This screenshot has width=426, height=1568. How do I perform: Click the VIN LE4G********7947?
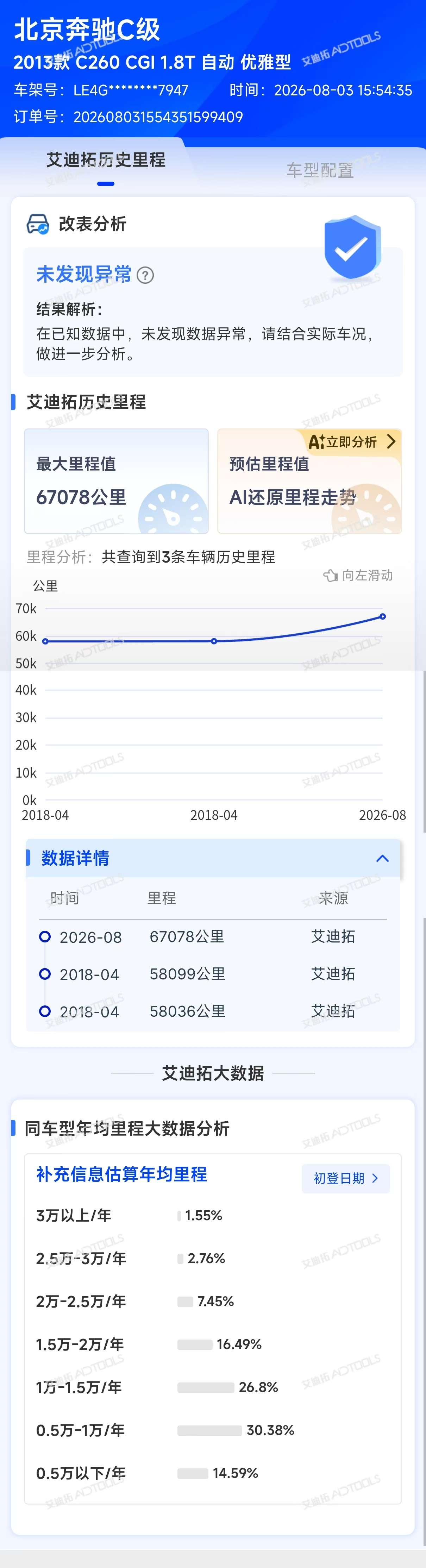point(131,91)
